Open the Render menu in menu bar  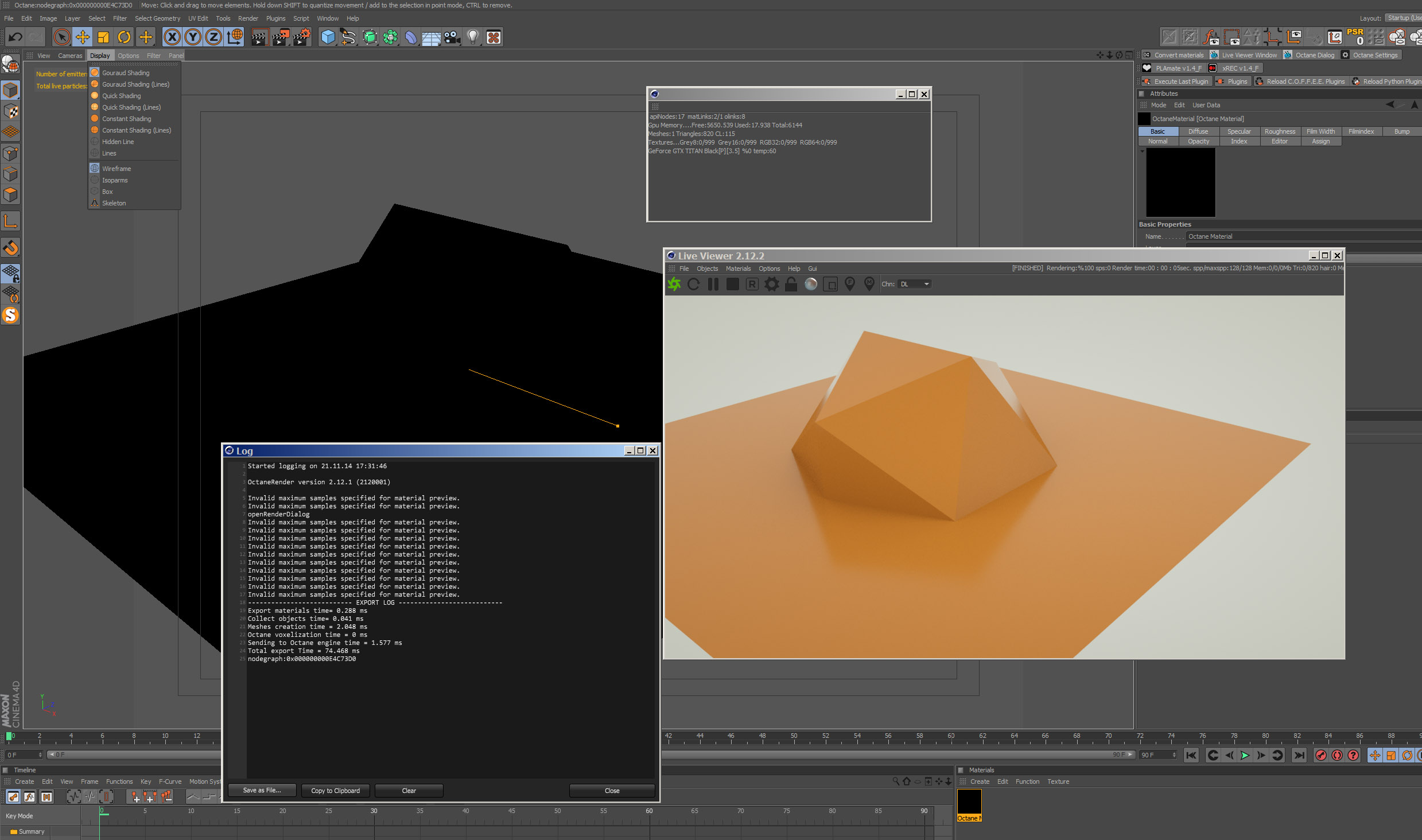point(248,18)
